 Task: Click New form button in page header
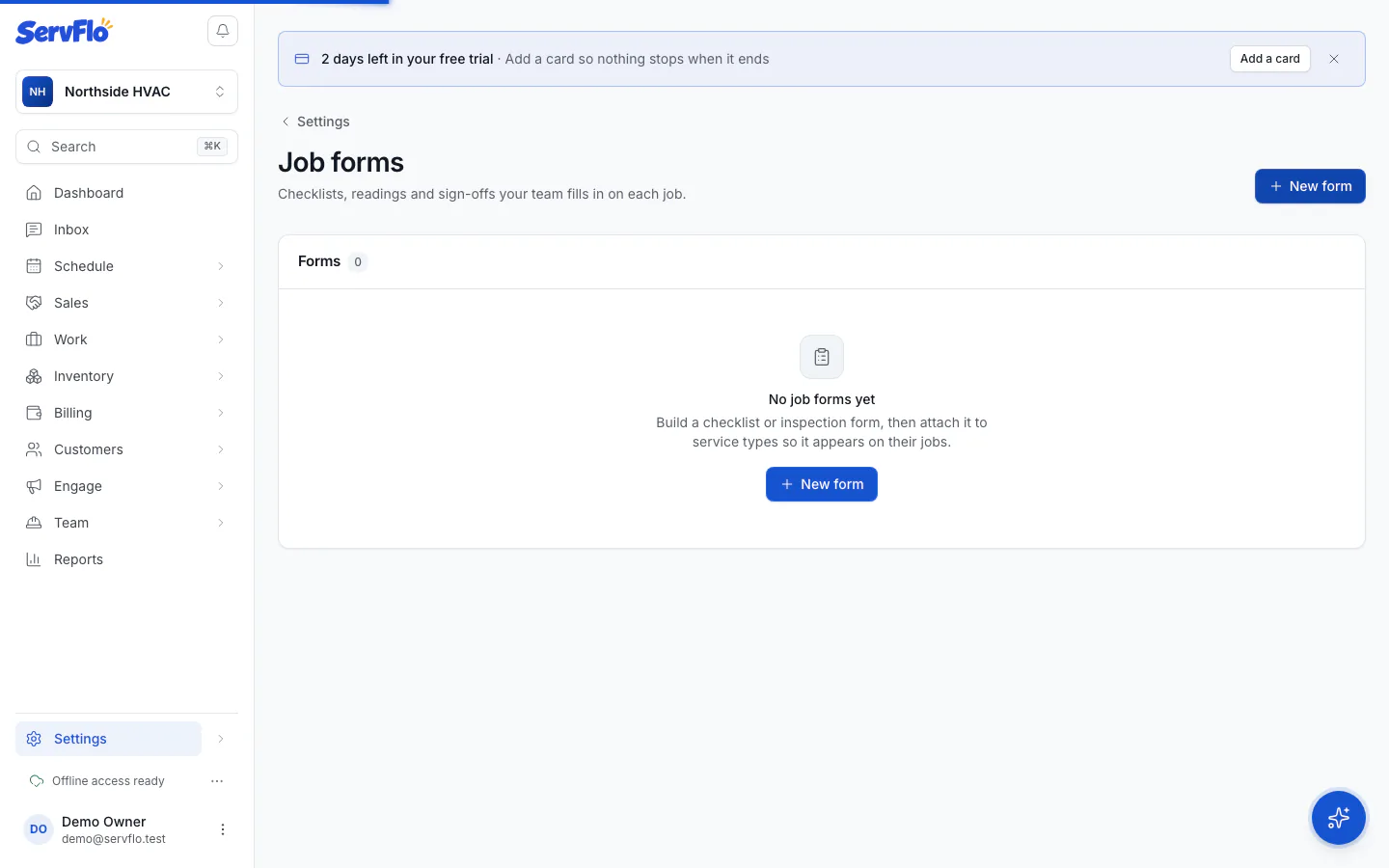[x=1310, y=186]
